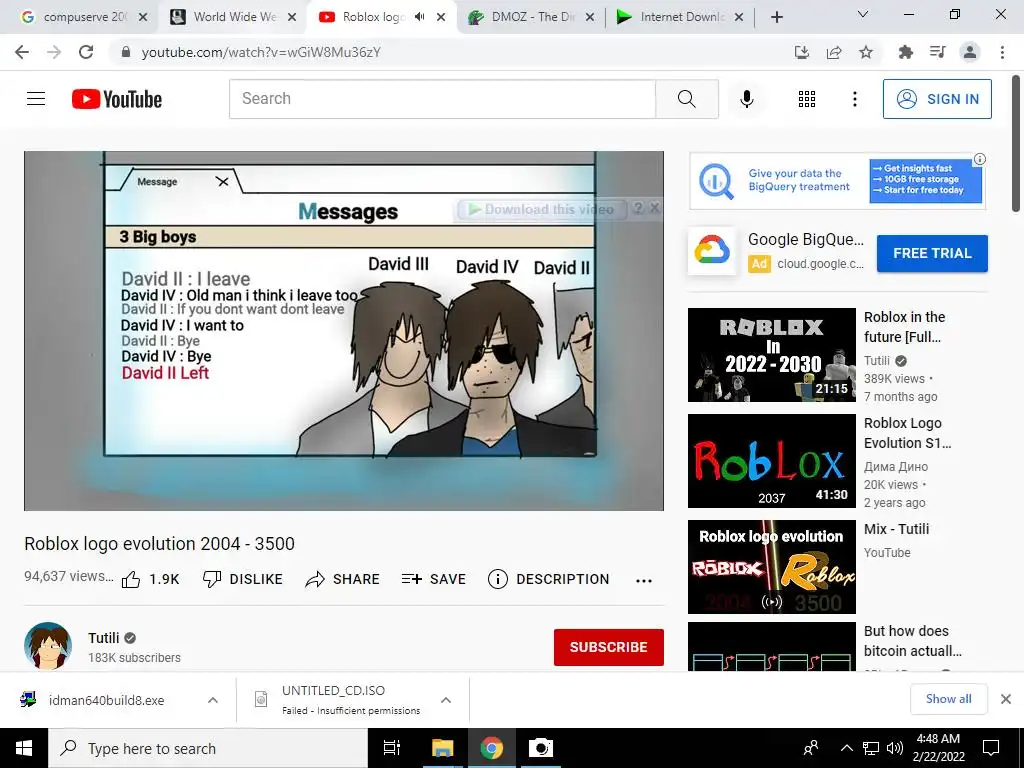The width and height of the screenshot is (1024, 768).
Task: Open the Tutili channel avatar
Action: point(48,647)
